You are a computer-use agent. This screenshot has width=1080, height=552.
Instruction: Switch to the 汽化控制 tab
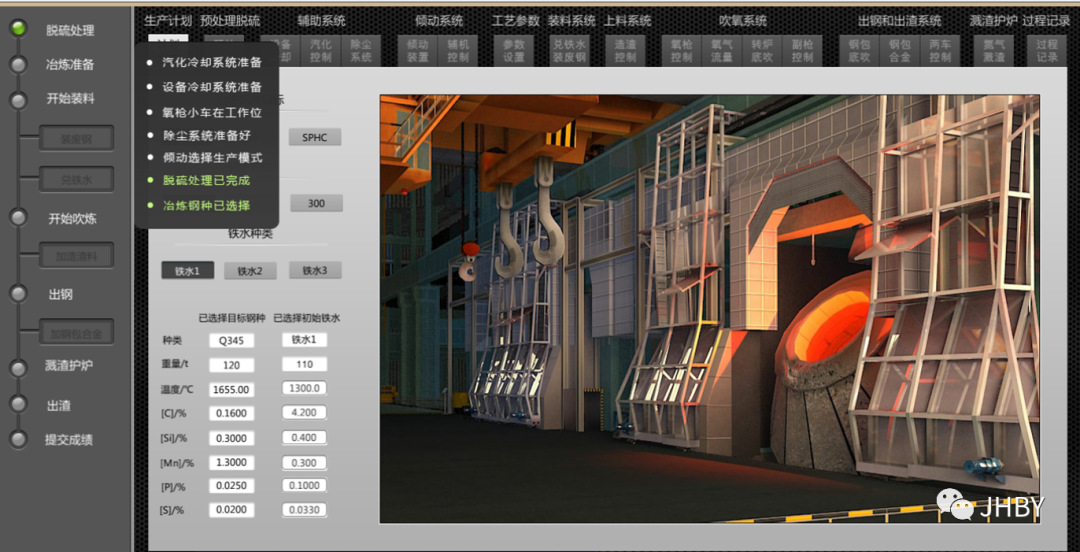point(321,51)
